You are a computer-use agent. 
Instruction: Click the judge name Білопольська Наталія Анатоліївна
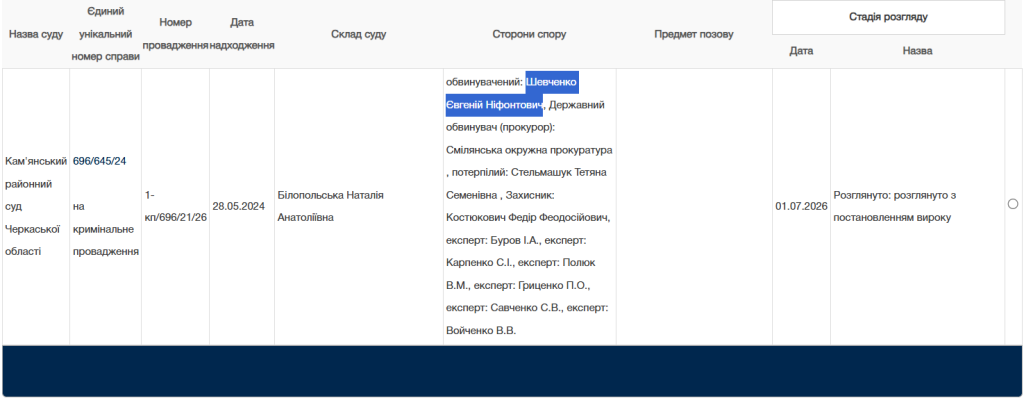pyautogui.click(x=330, y=206)
